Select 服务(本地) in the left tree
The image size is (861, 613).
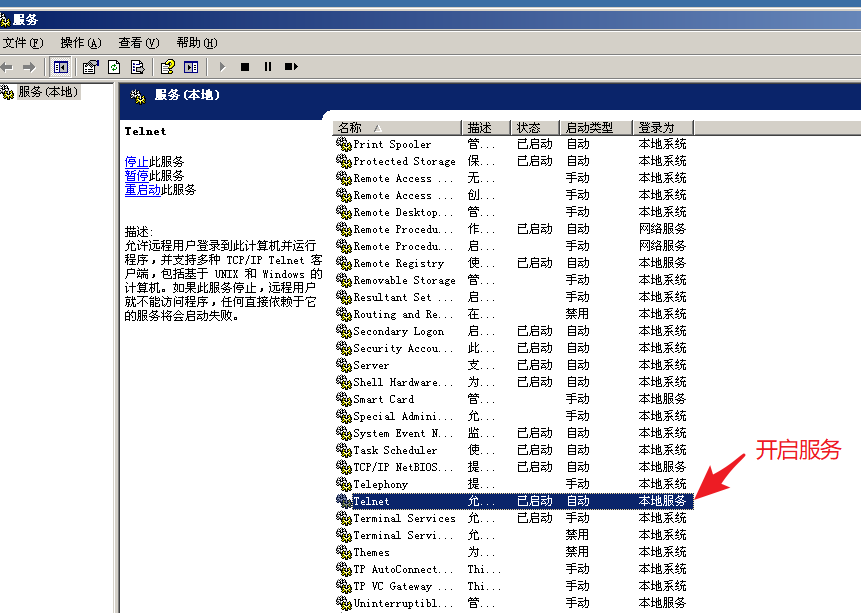(48, 92)
